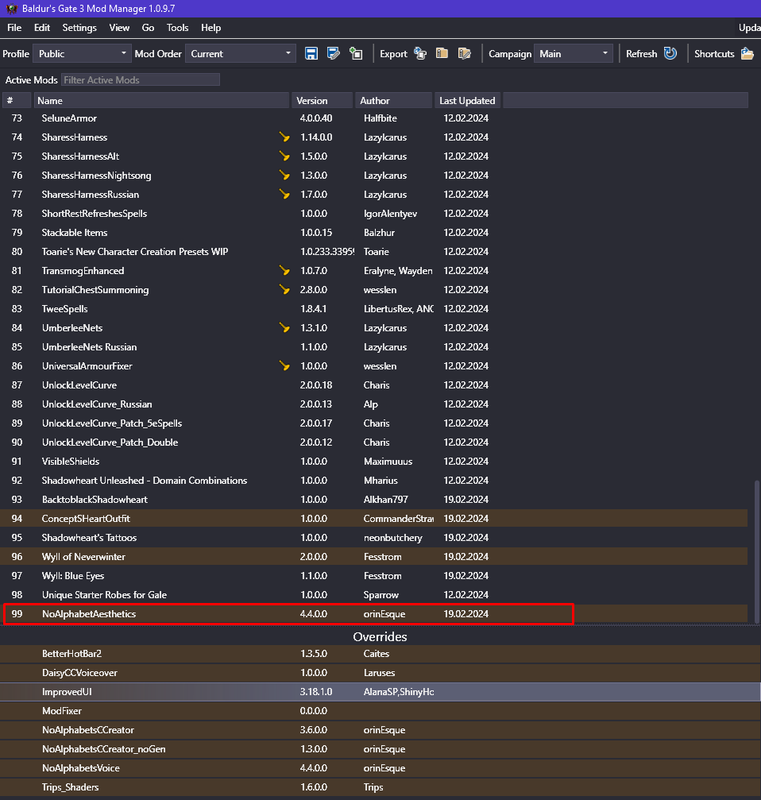
Task: Select the SeluneArmor mod row
Action: [x=375, y=118]
